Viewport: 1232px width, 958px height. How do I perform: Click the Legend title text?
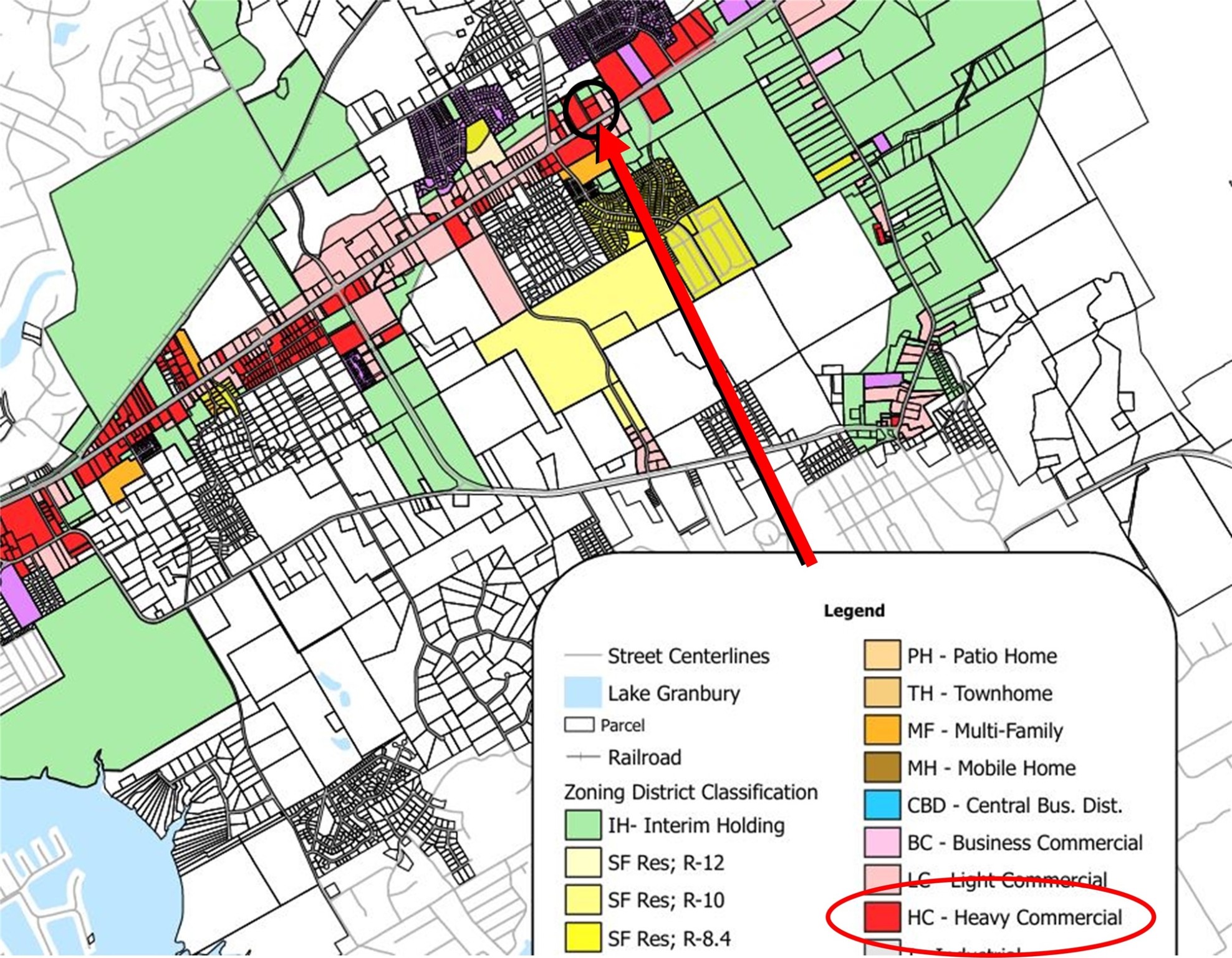tap(854, 611)
